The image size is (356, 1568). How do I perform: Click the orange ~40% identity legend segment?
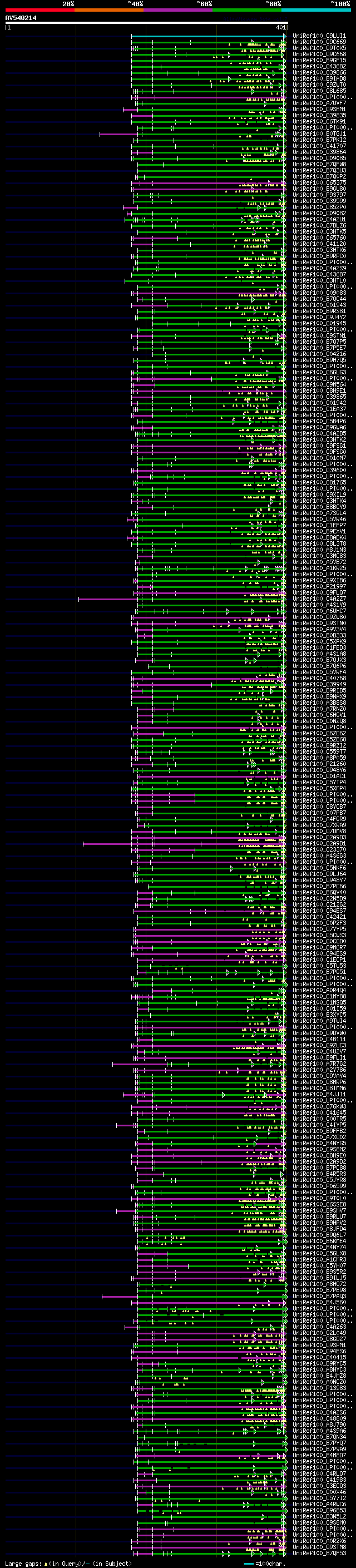pyautogui.click(x=109, y=10)
